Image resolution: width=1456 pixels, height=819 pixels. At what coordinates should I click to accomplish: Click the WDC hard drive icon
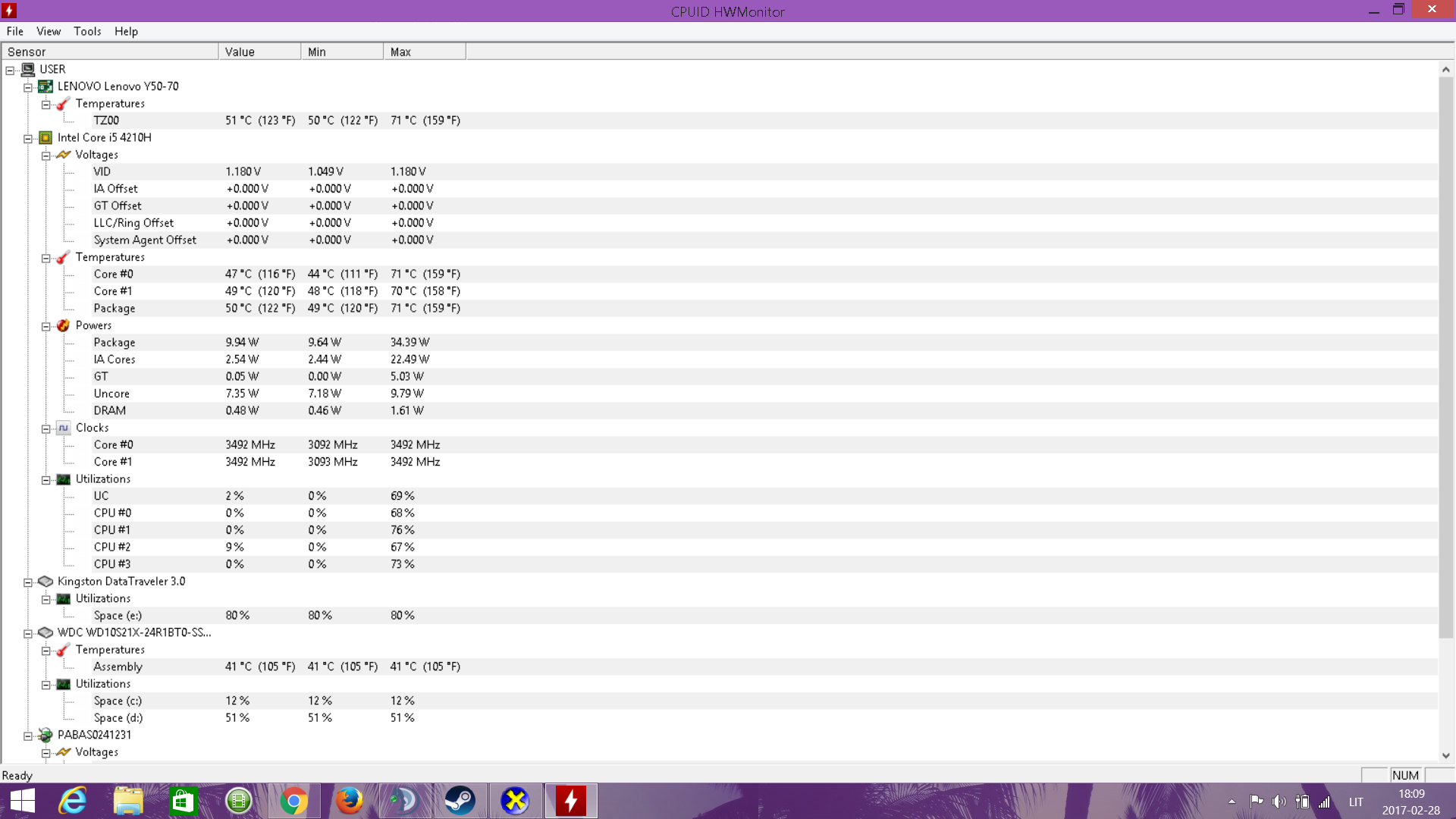click(x=45, y=632)
